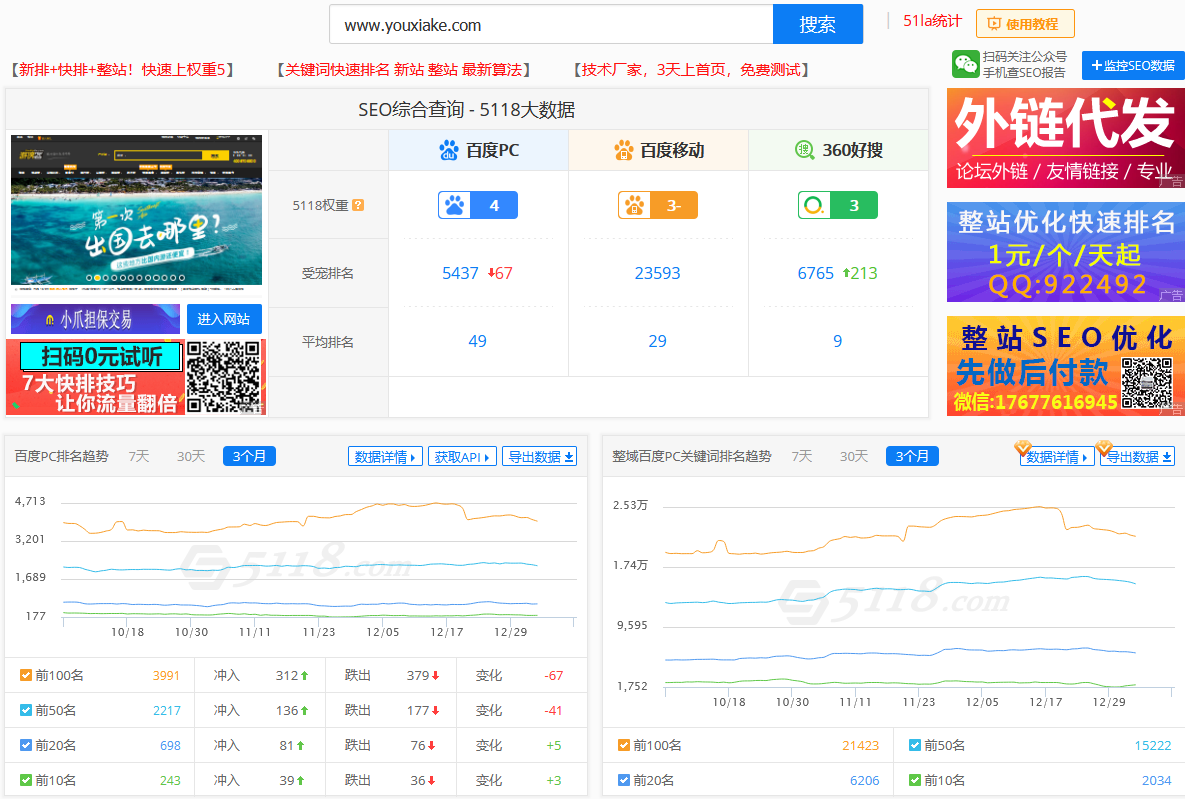This screenshot has width=1185, height=799.
Task: Click the QR code beside 扫码0元试听
Action: pyautogui.click(x=224, y=376)
